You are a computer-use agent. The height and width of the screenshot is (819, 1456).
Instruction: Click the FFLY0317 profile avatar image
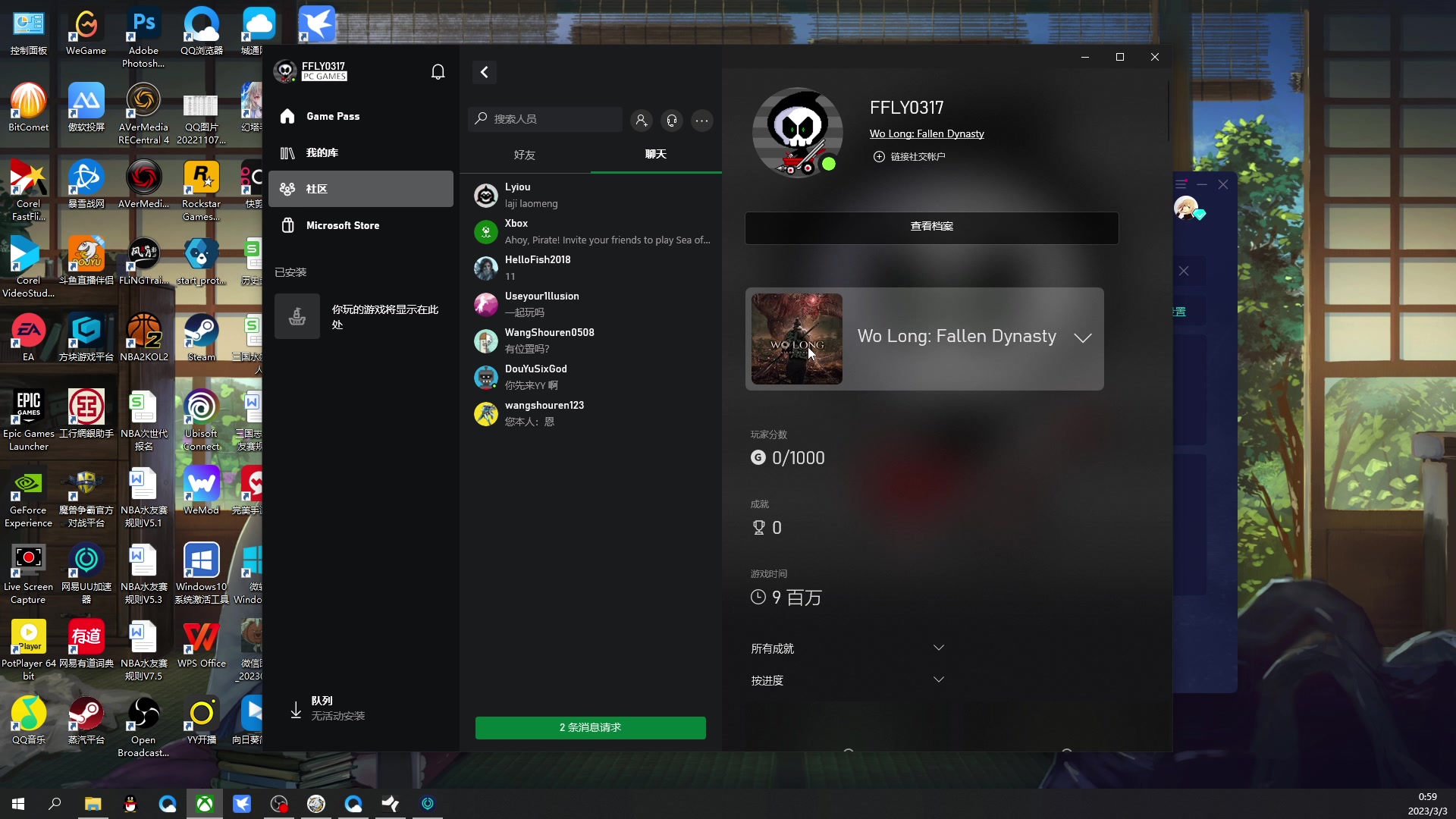[797, 132]
